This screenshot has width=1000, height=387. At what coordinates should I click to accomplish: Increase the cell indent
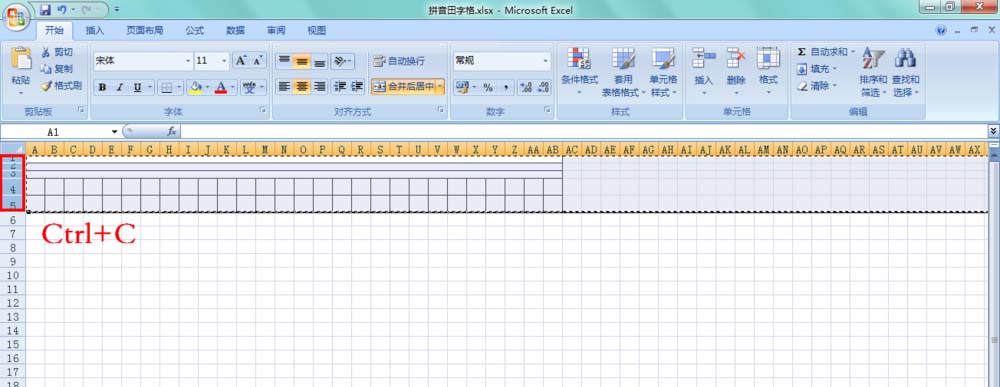(x=357, y=86)
